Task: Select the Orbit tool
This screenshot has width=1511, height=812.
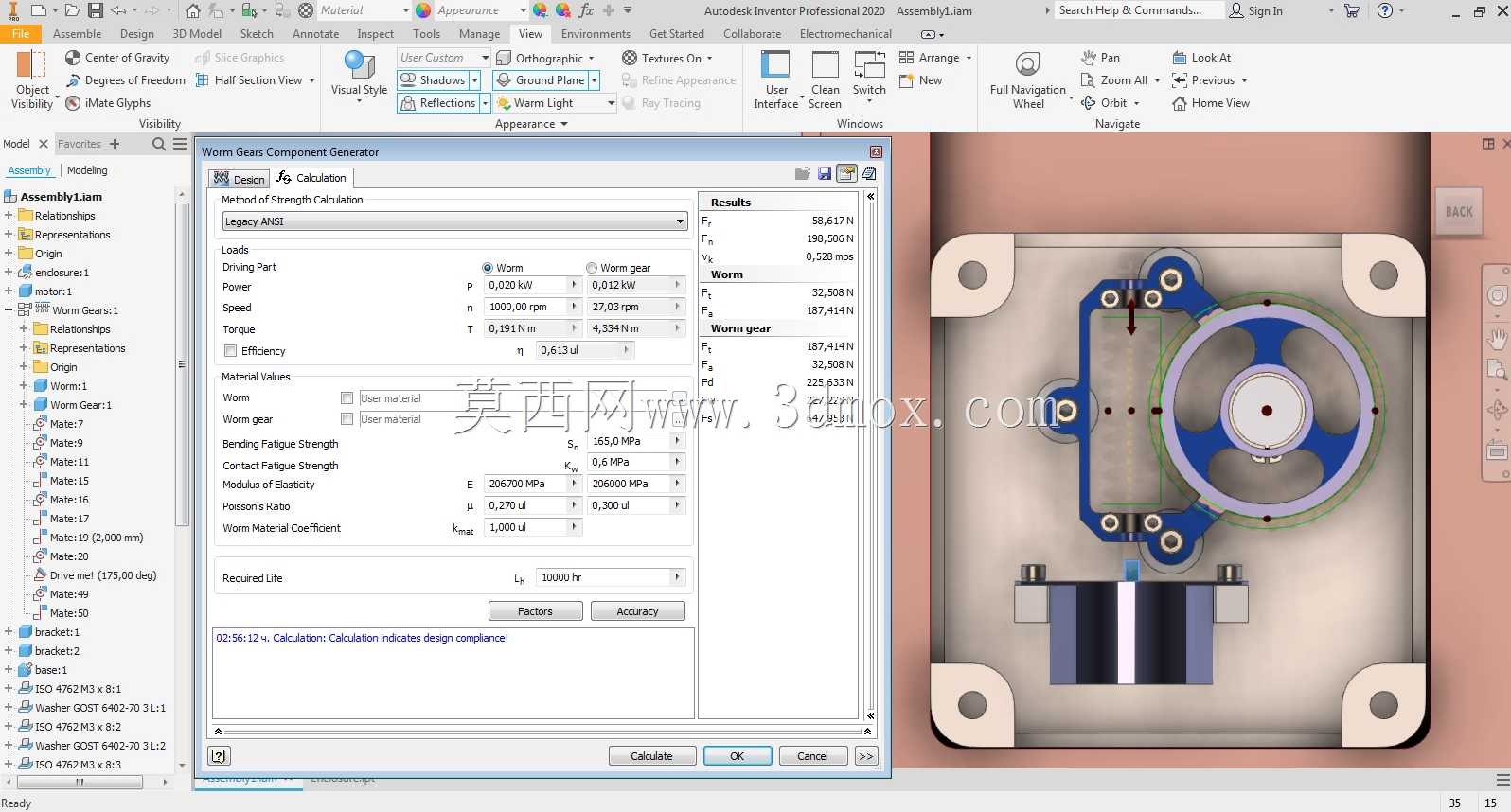Action: coord(1104,103)
